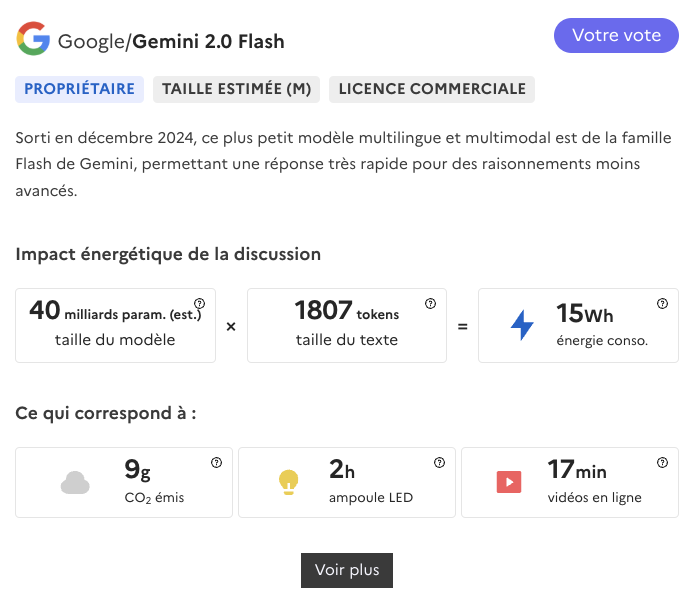Click help icon for tokens count
The height and width of the screenshot is (602, 698).
(430, 304)
